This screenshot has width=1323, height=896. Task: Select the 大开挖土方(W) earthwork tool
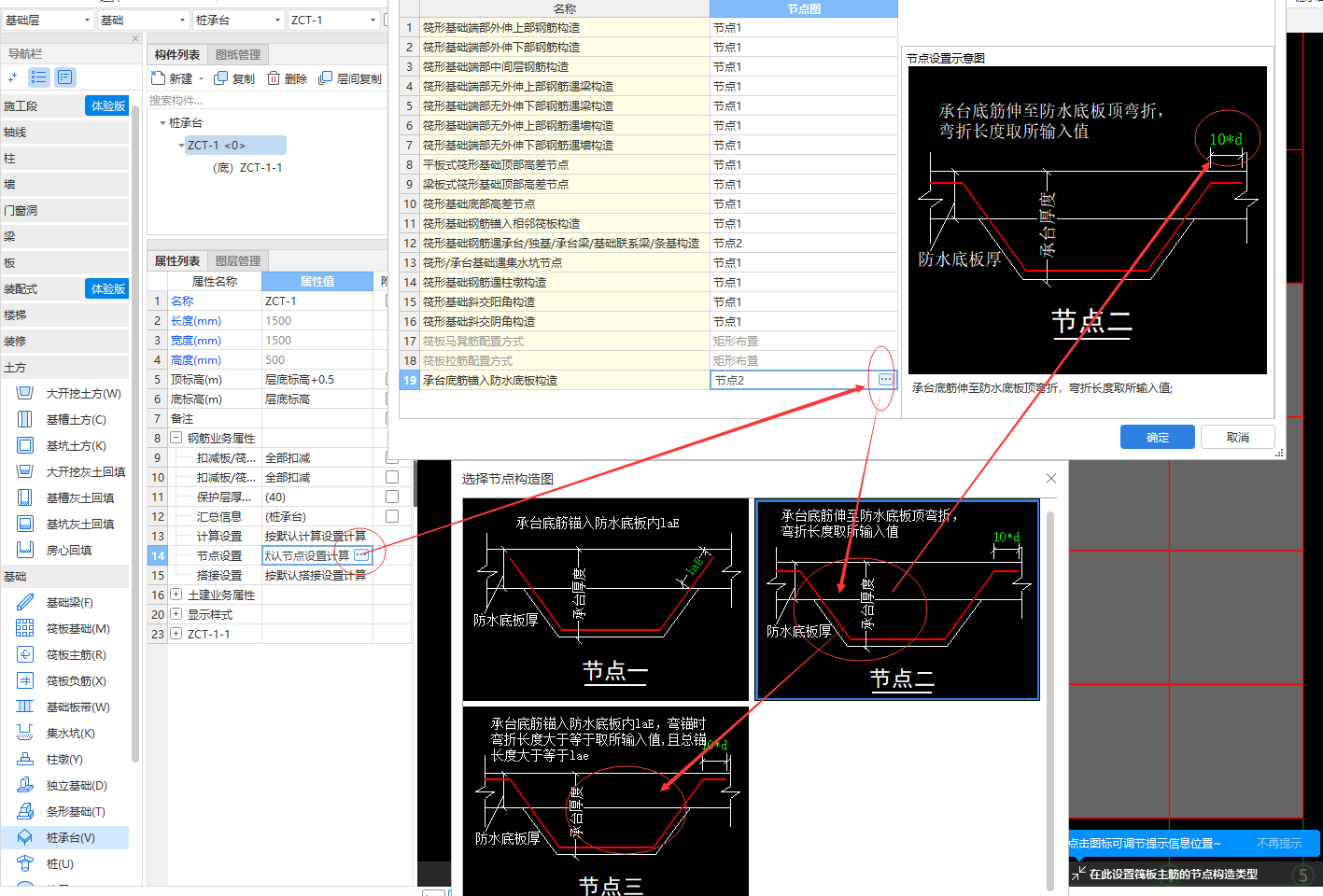[71, 393]
